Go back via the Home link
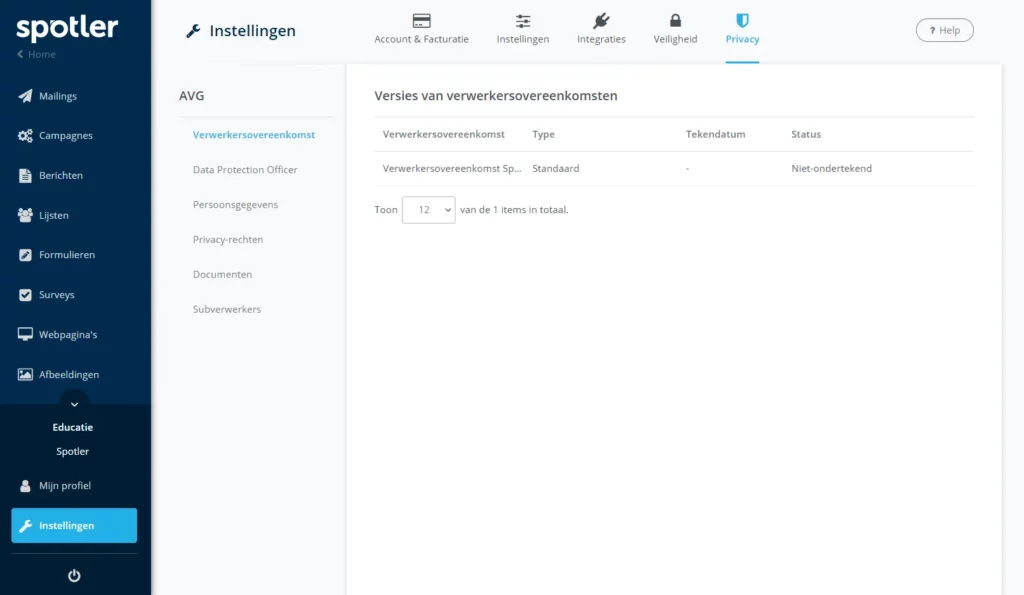 36,54
